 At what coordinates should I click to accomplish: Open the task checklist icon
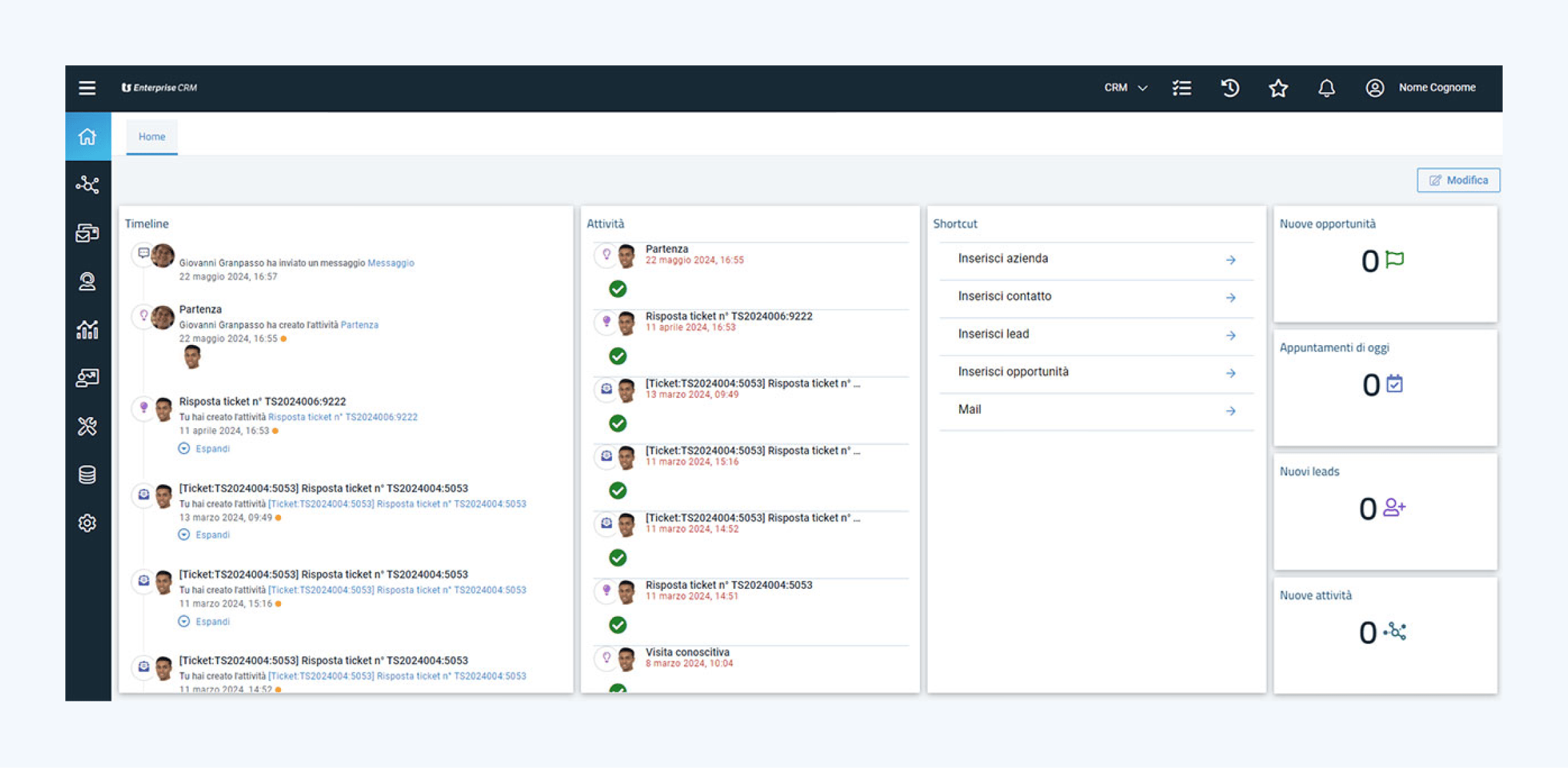point(1182,88)
